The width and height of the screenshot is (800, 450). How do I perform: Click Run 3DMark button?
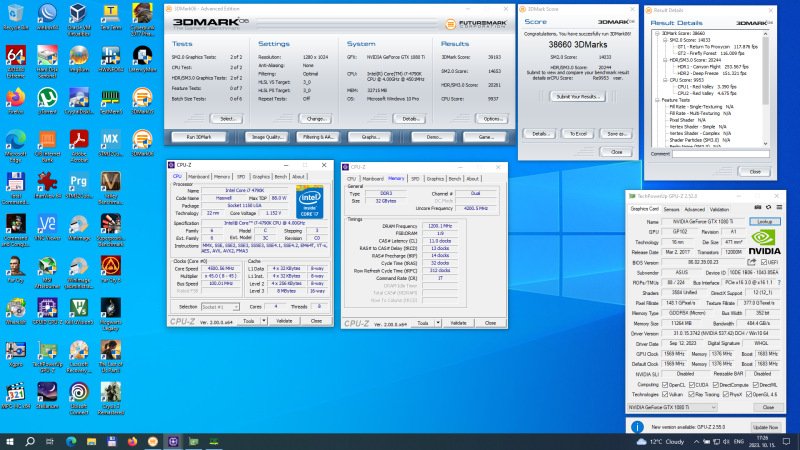[x=198, y=137]
